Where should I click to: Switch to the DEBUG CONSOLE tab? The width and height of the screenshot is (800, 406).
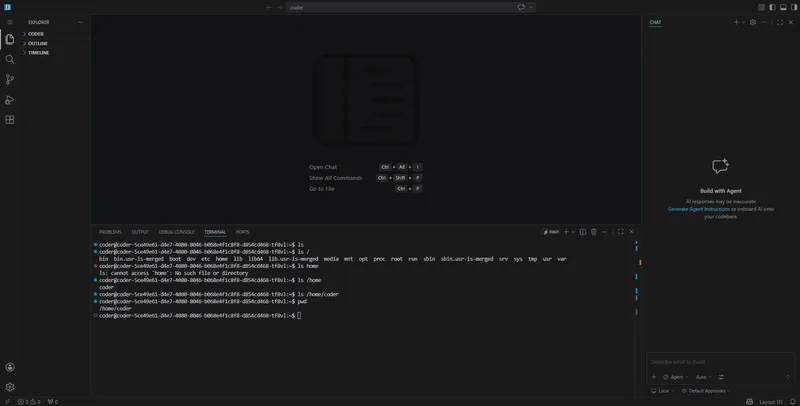pos(176,232)
